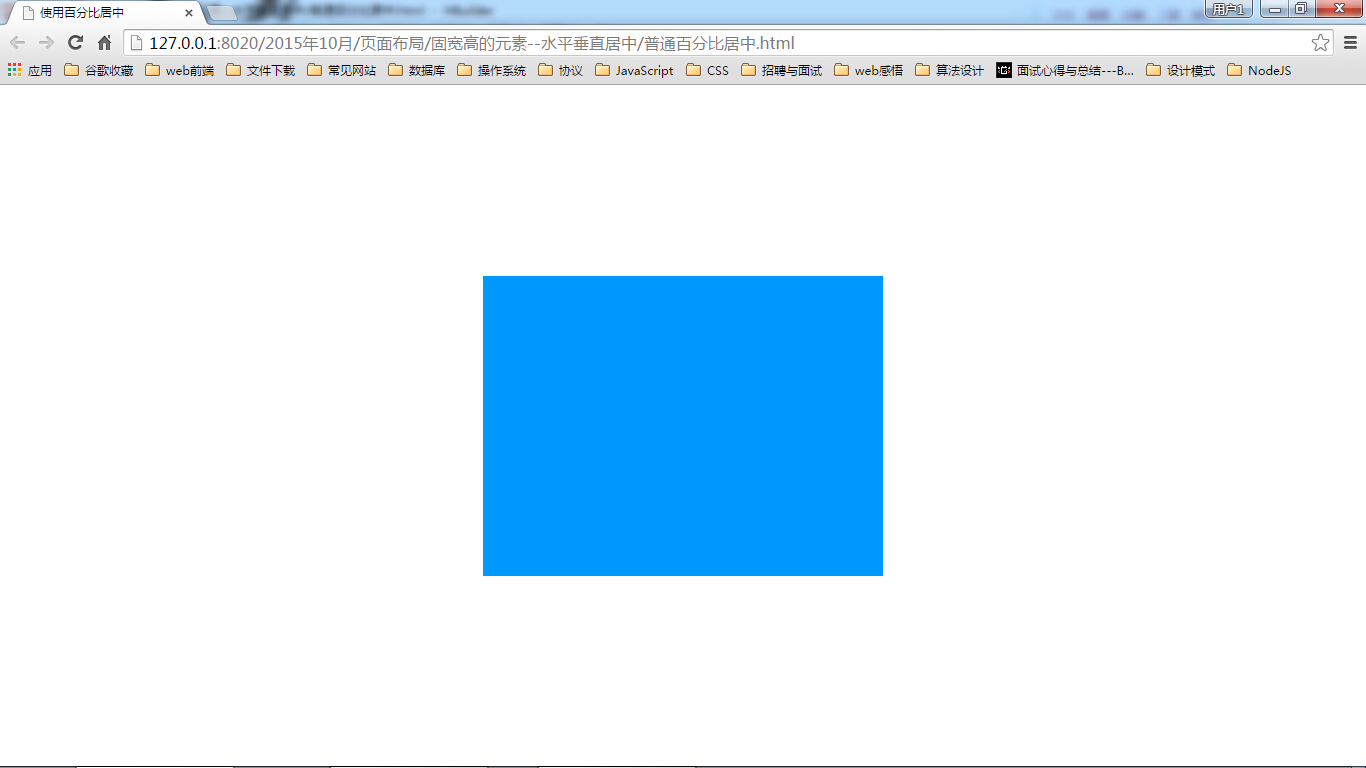The height and width of the screenshot is (768, 1366).
Task: Open the NodeJS bookmarks folder
Action: click(1259, 71)
